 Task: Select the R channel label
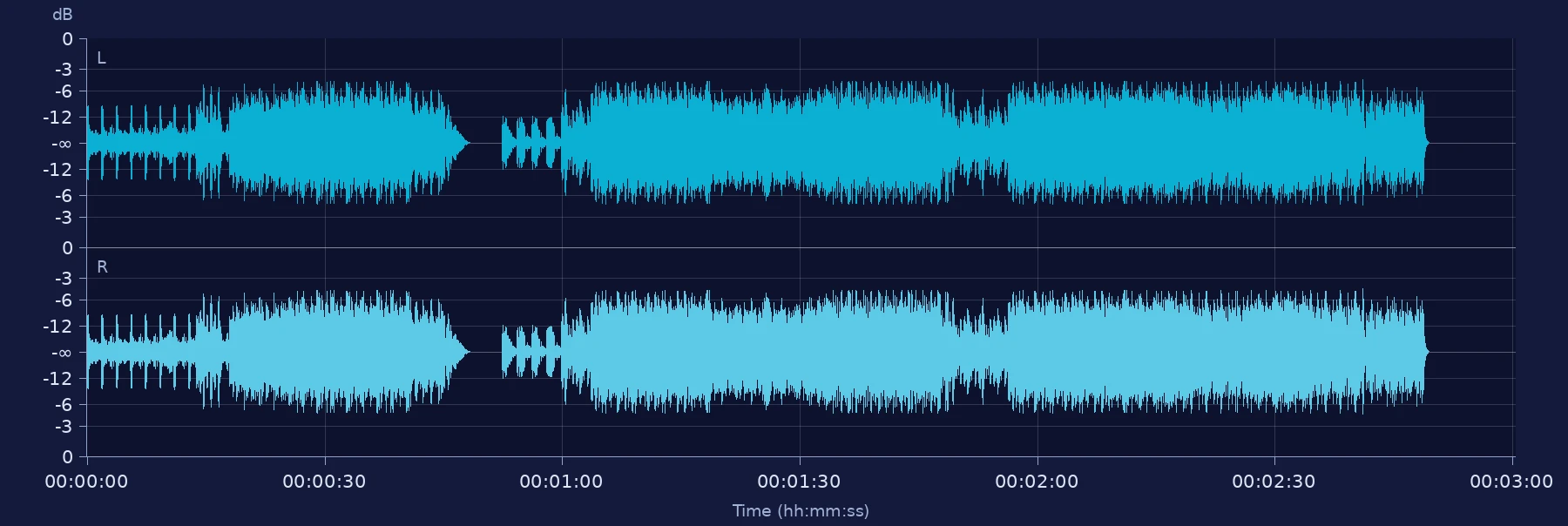[102, 267]
